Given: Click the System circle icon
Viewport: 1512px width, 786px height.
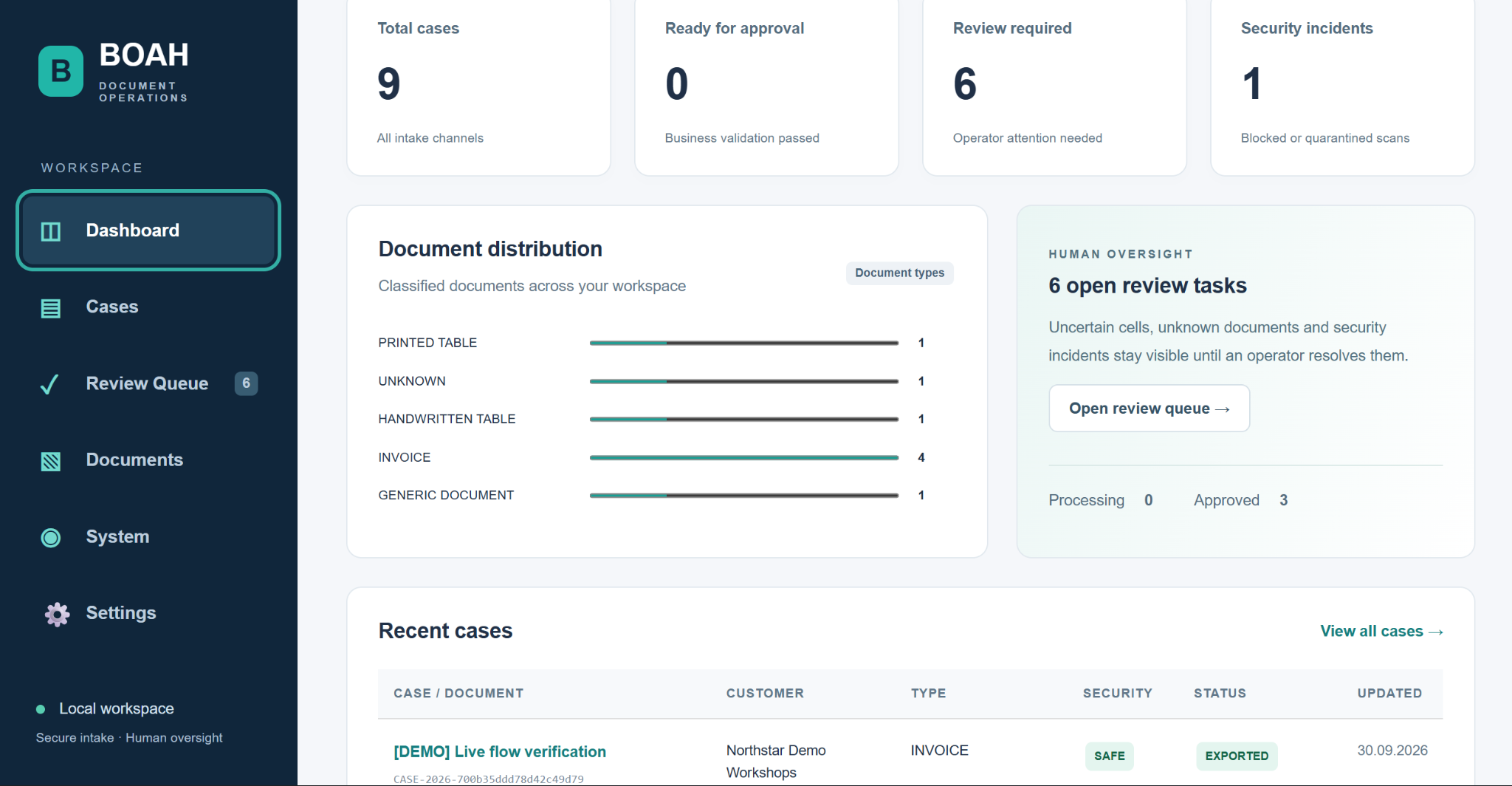Looking at the screenshot, I should point(51,538).
